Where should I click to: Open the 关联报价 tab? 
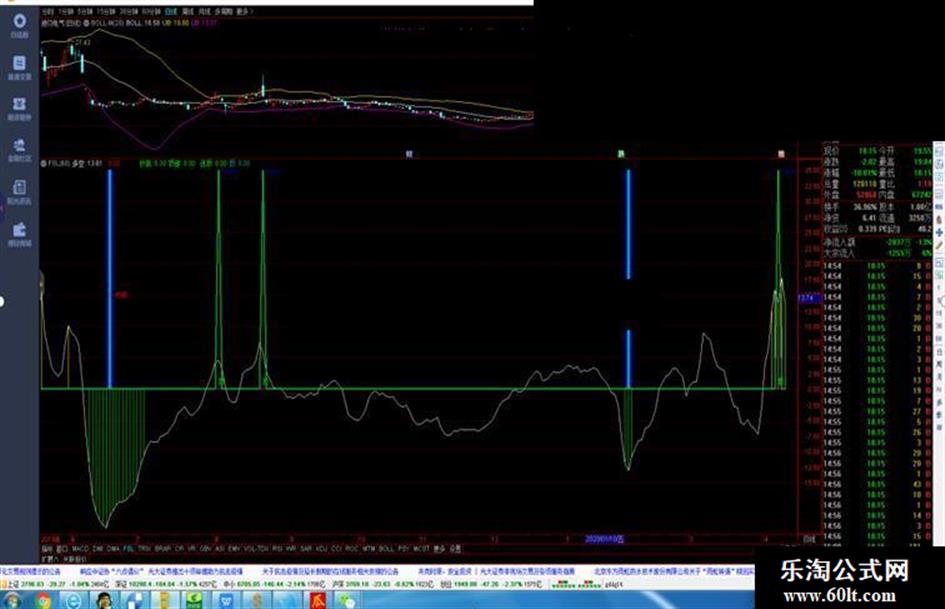[75, 559]
